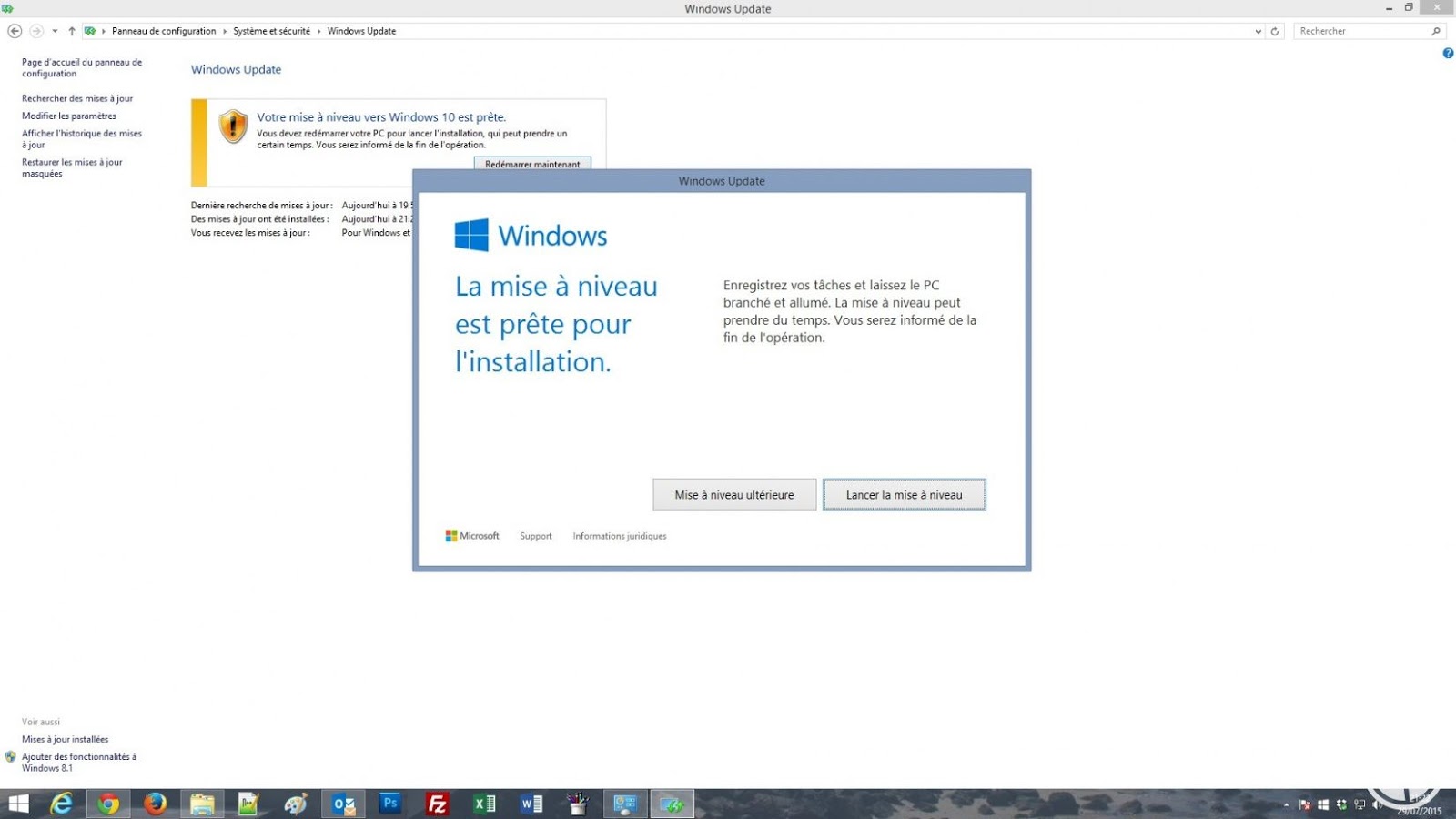Expand the address bar history dropdown
This screenshot has height=819, width=1456.
[x=1258, y=31]
